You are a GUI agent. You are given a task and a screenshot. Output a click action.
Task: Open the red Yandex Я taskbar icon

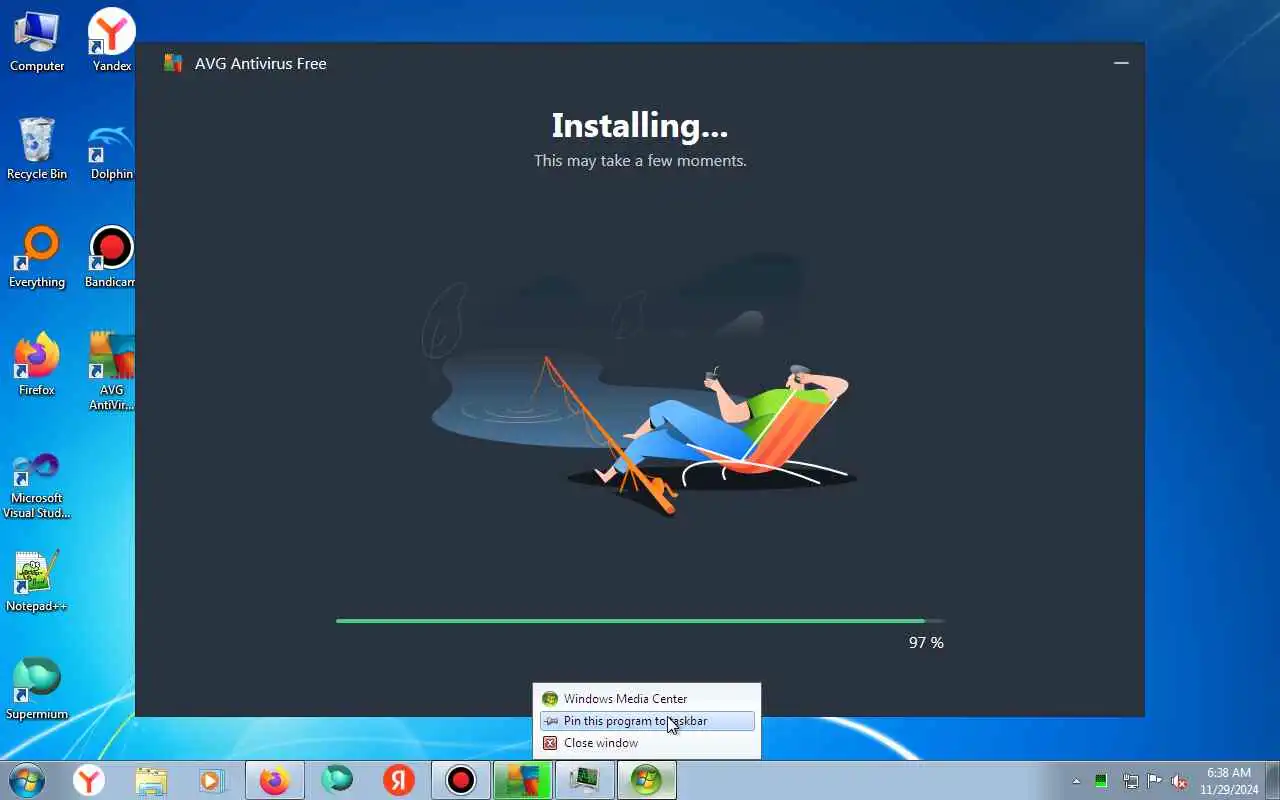click(x=399, y=780)
